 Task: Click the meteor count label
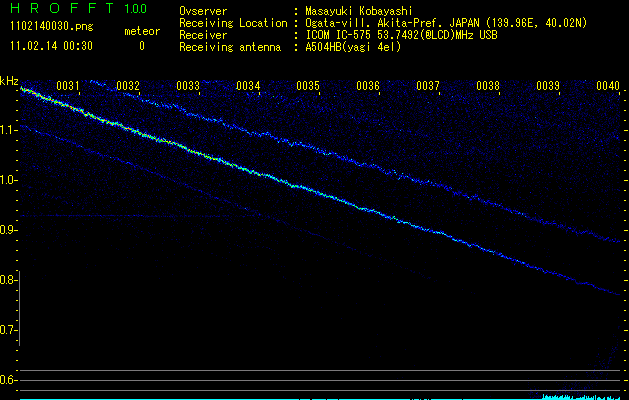[142, 31]
